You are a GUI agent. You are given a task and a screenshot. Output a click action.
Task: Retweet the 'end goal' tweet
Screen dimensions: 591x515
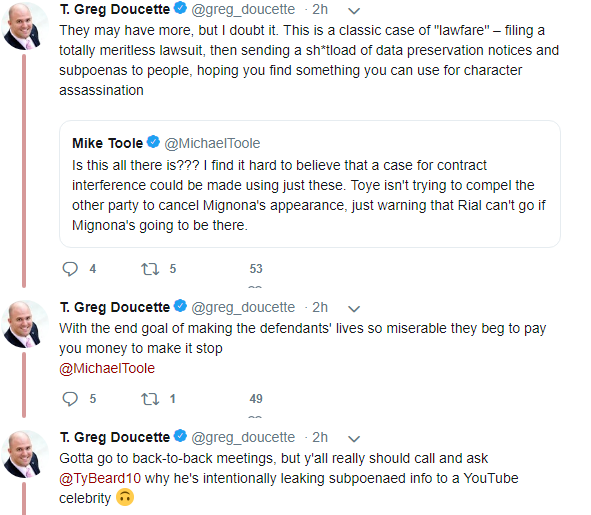coord(150,399)
